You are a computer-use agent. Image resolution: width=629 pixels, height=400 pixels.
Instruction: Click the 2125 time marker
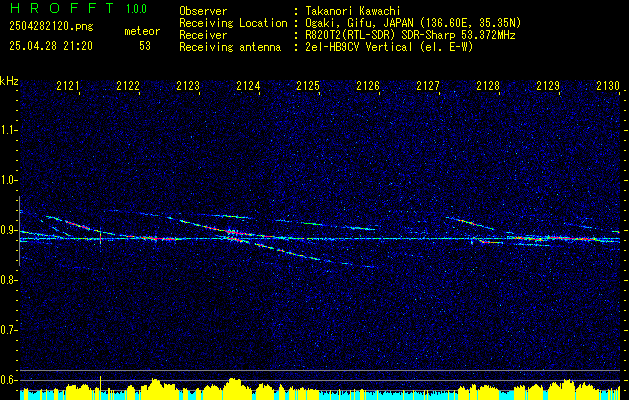(x=308, y=85)
